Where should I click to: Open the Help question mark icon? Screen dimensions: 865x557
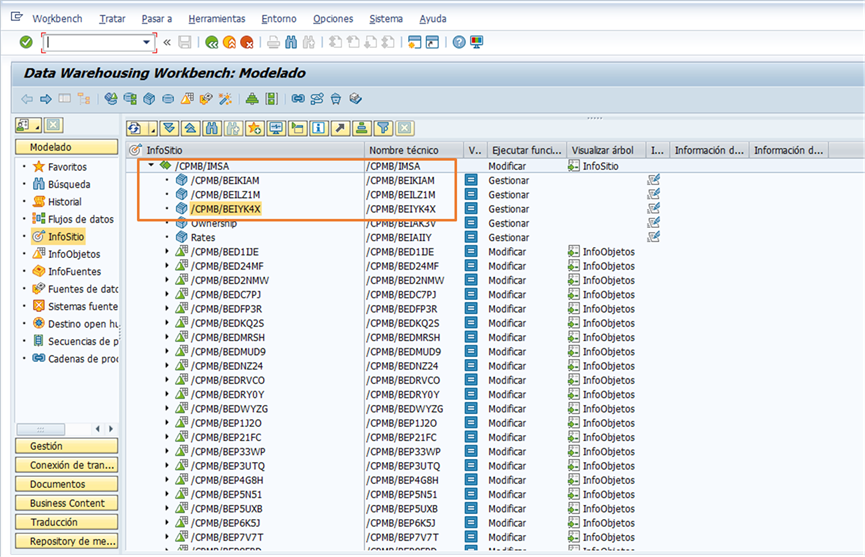point(458,42)
